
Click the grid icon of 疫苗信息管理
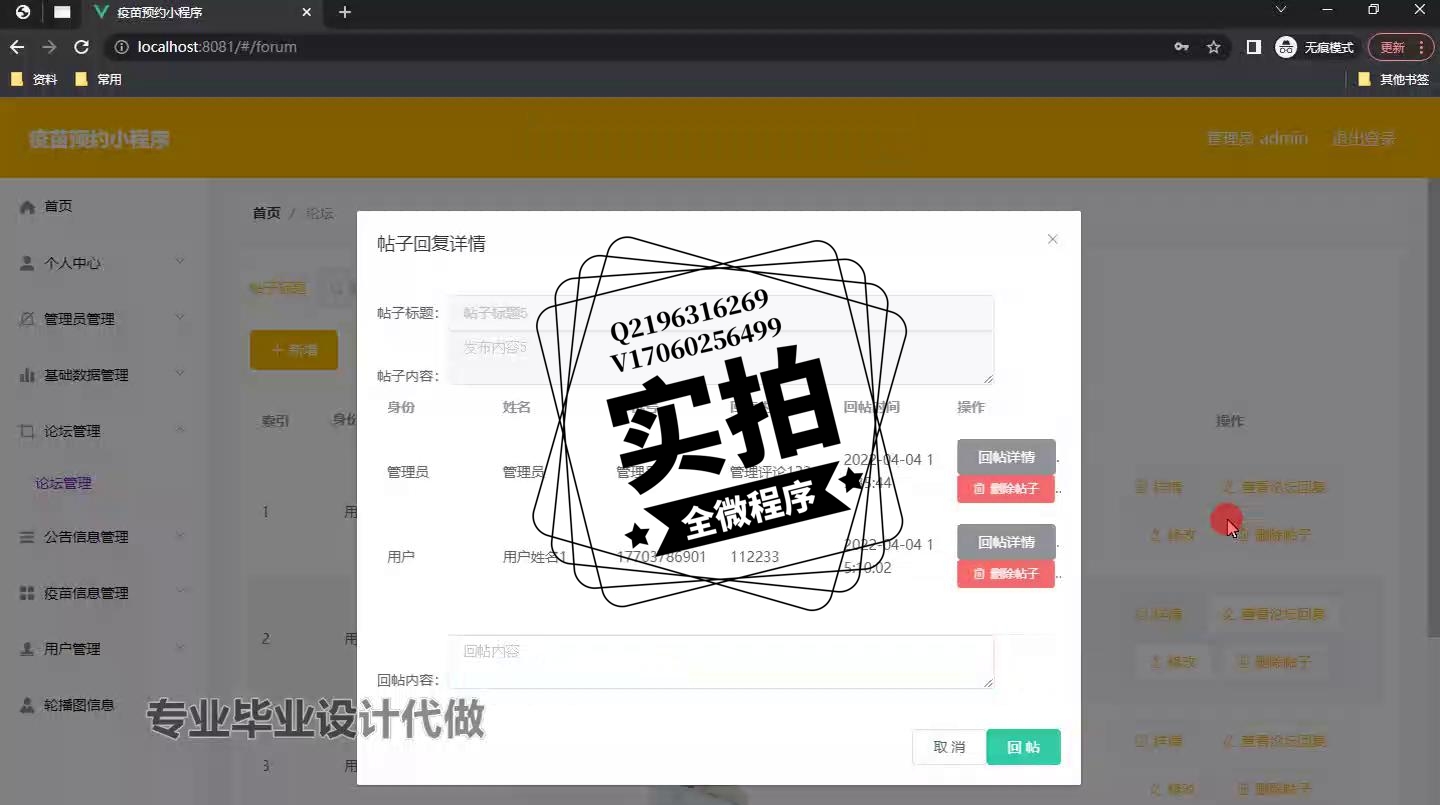click(27, 593)
